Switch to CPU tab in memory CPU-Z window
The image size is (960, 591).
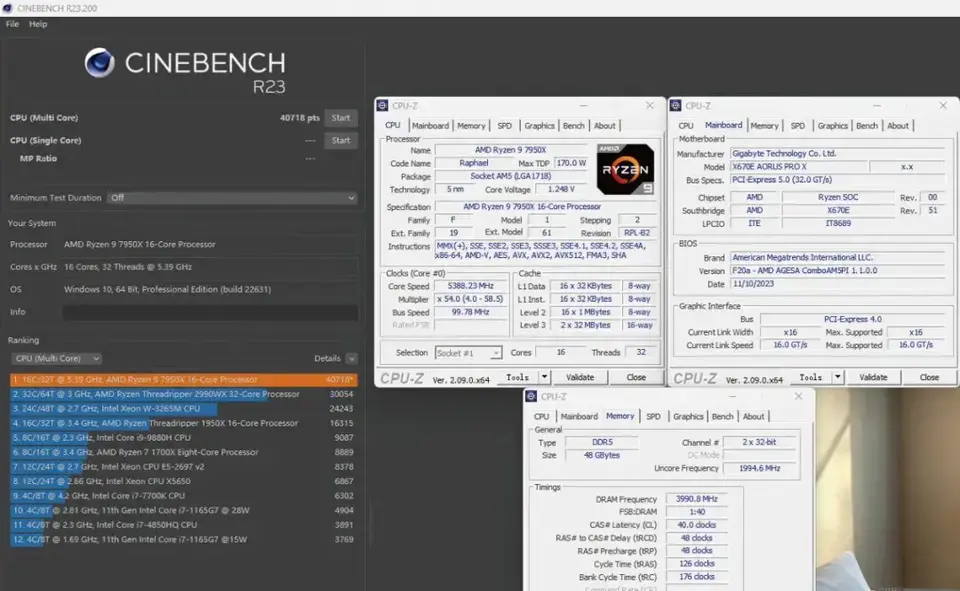541,416
